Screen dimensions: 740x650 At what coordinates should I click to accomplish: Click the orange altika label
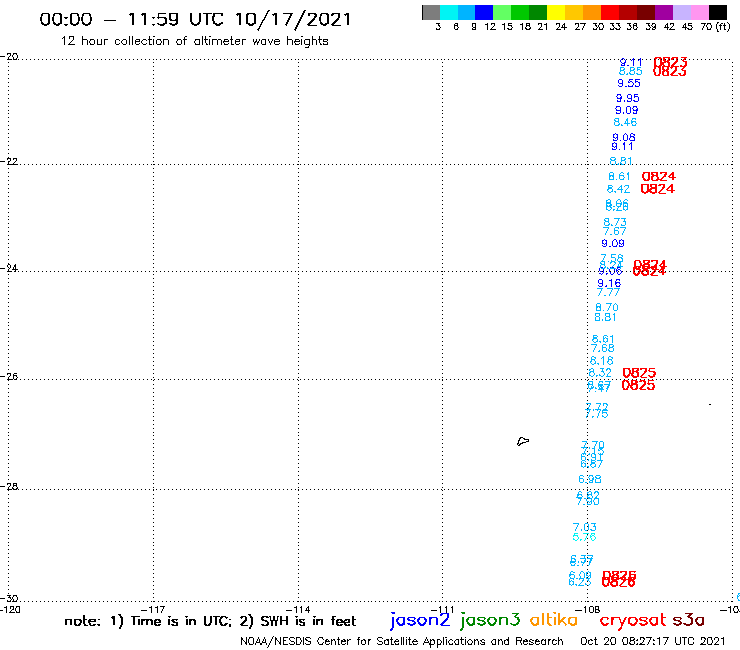[554, 620]
